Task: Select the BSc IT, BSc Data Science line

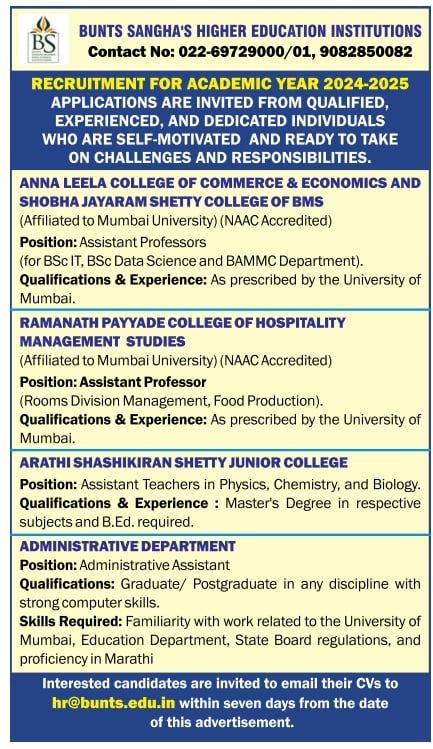Action: [x=191, y=261]
